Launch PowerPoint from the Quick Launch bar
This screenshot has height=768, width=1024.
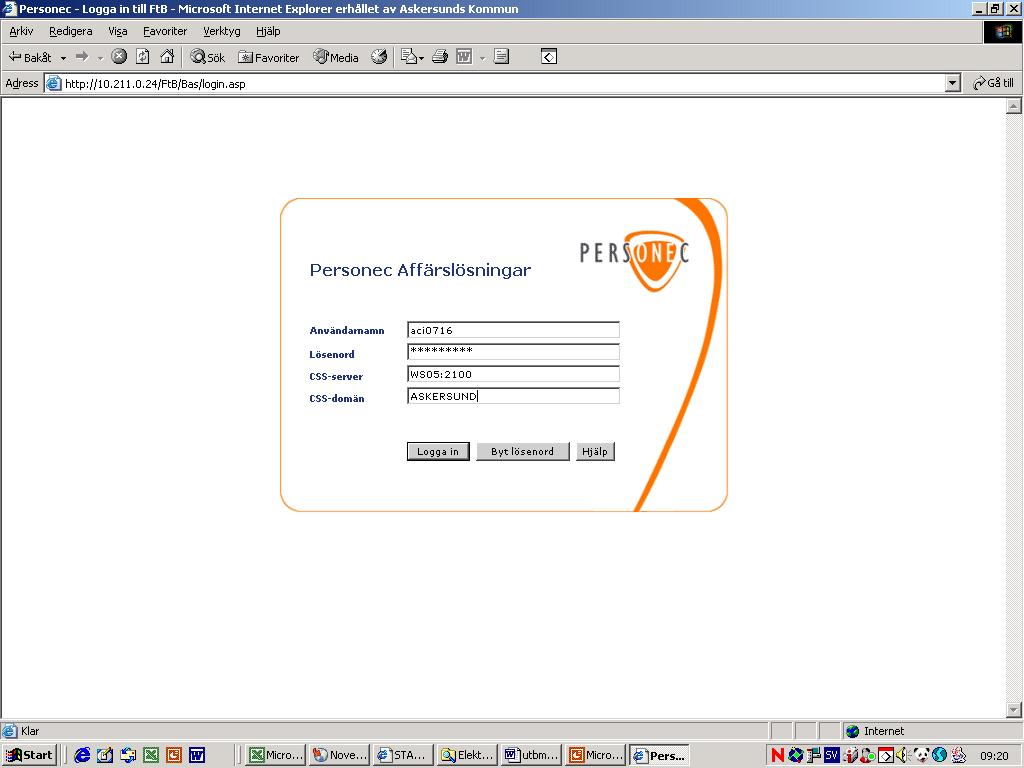point(174,755)
